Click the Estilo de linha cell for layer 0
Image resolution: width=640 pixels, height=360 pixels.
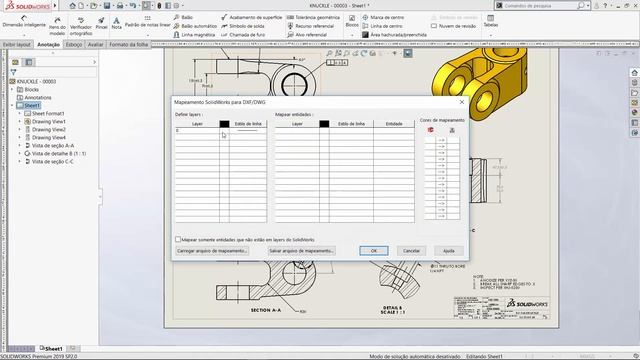(248, 131)
